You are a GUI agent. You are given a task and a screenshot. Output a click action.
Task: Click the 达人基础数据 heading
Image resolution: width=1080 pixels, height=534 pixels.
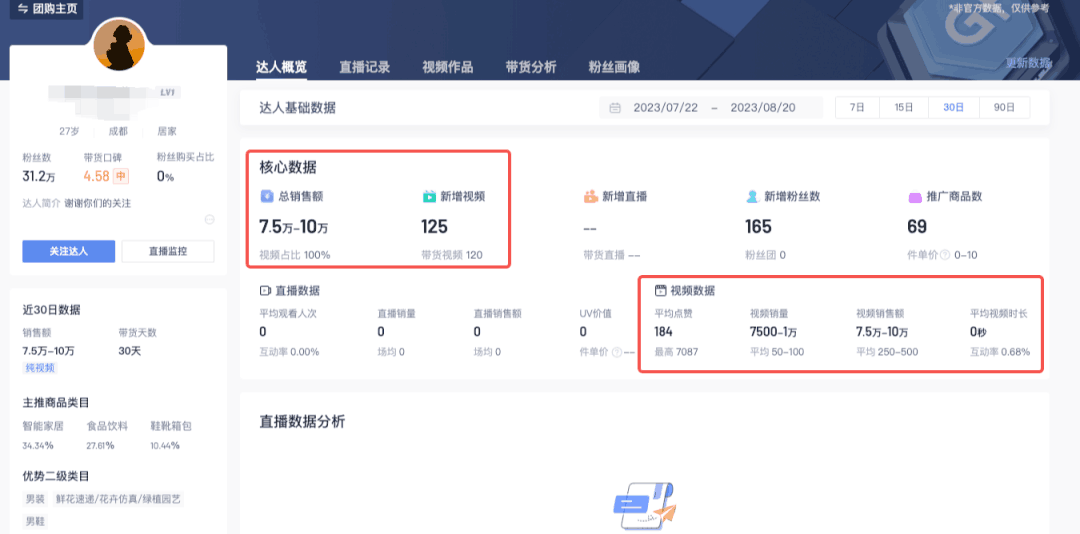click(298, 108)
